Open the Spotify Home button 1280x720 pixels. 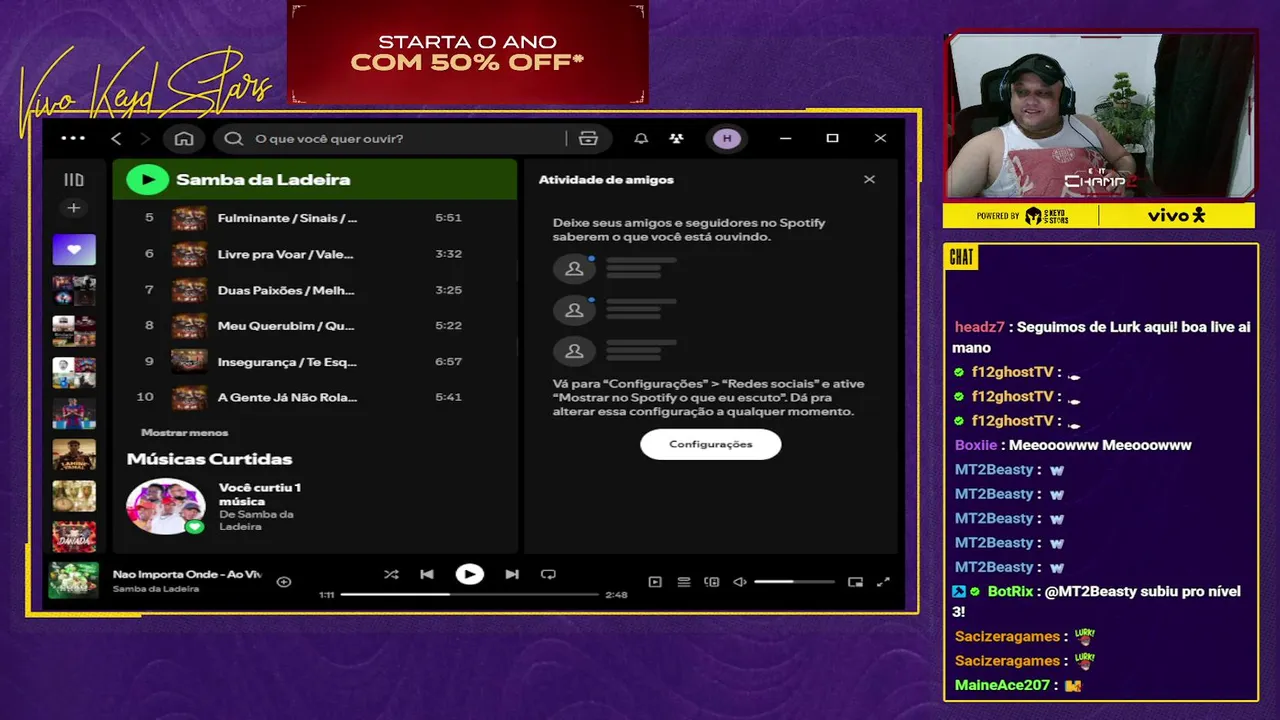coord(184,138)
